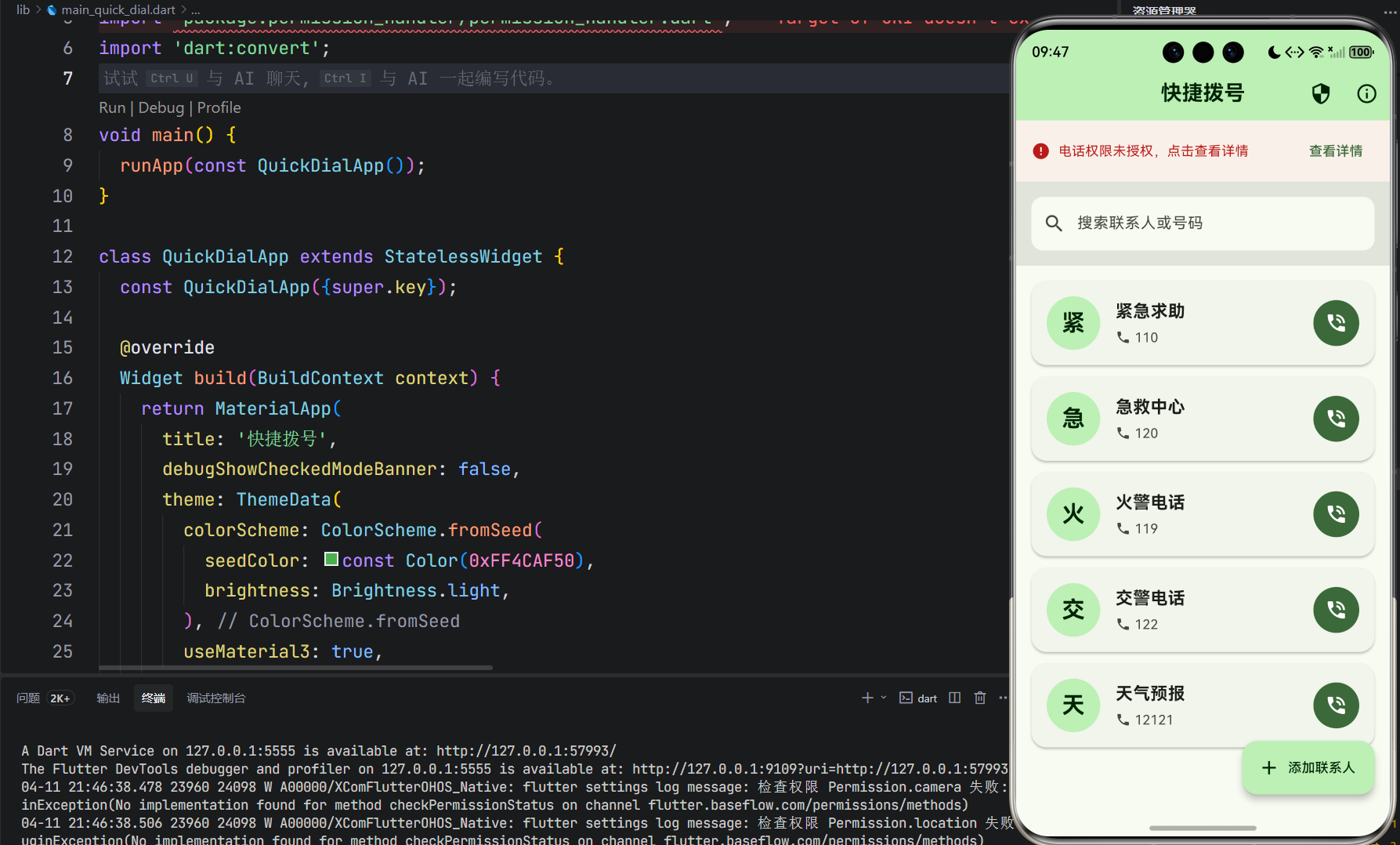This screenshot has height=845, width=1400.
Task: Click the lib breadcrumb segment
Action: click(x=23, y=10)
